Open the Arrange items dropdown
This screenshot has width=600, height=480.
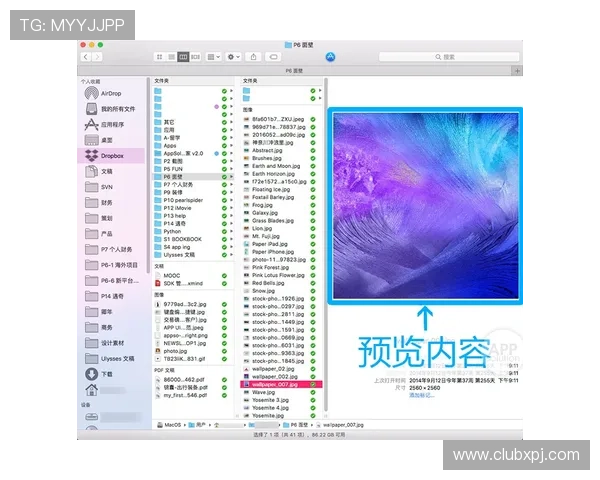click(x=215, y=58)
